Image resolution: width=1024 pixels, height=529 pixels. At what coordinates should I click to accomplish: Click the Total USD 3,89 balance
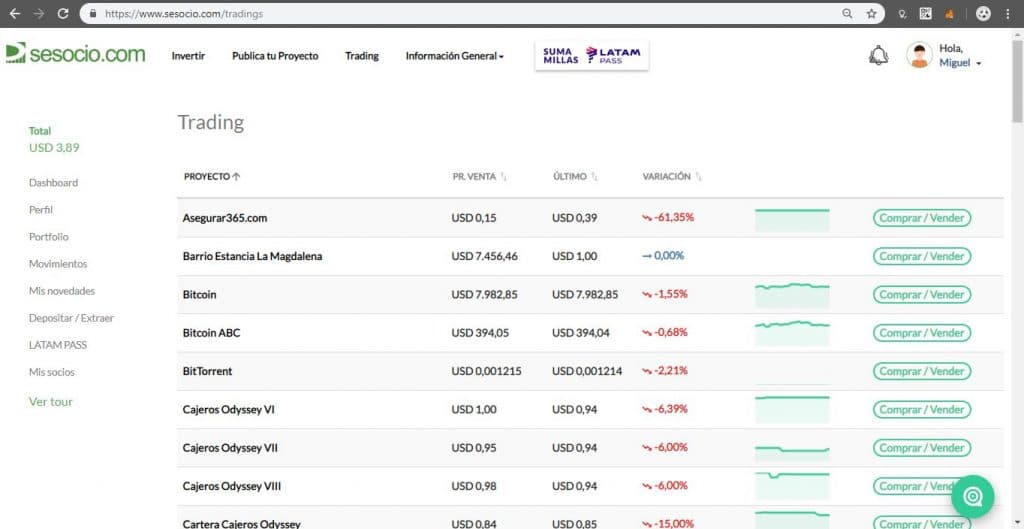click(x=54, y=140)
